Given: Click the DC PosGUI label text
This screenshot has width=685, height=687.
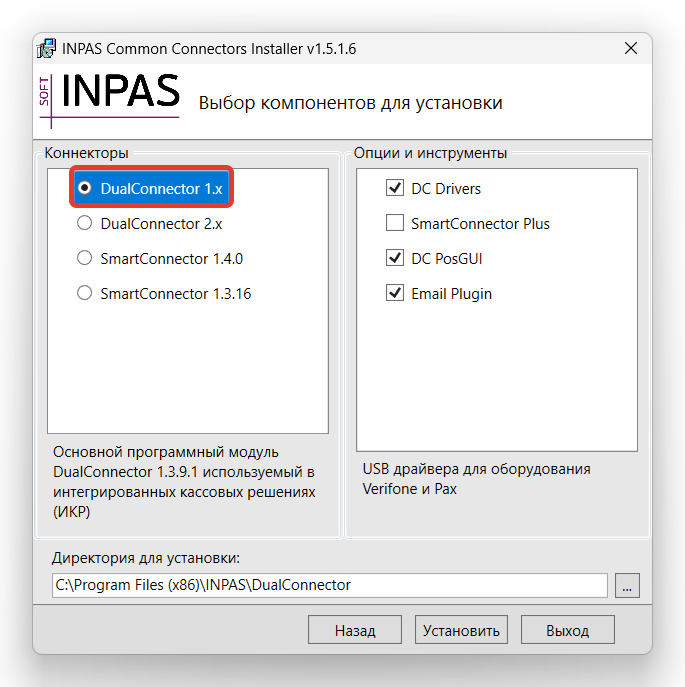Looking at the screenshot, I should (x=448, y=258).
